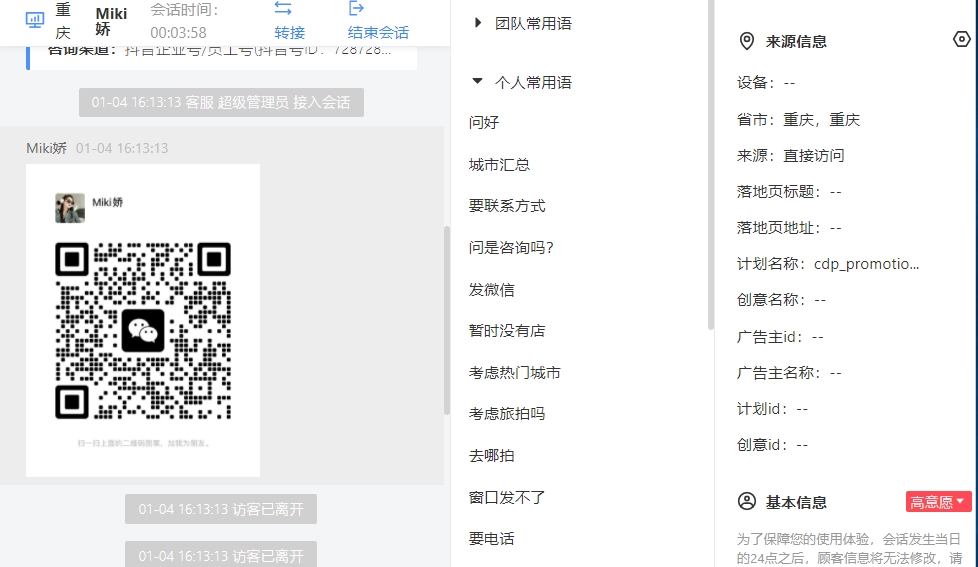The height and width of the screenshot is (567, 978).
Task: Click the 省市：重庆，重庆 row
Action: click(x=798, y=120)
